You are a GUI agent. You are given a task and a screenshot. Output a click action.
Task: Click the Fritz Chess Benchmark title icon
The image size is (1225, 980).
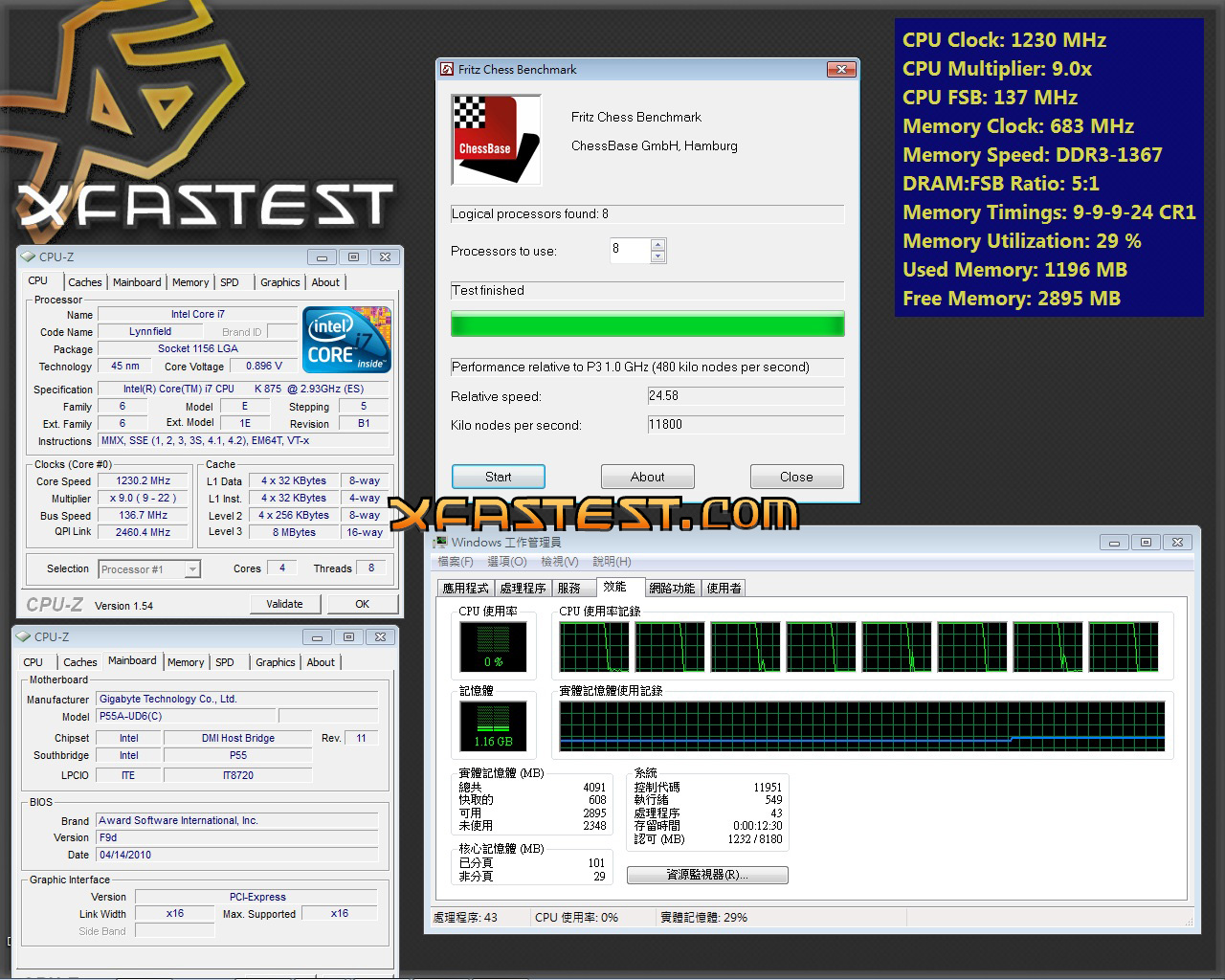pos(447,70)
